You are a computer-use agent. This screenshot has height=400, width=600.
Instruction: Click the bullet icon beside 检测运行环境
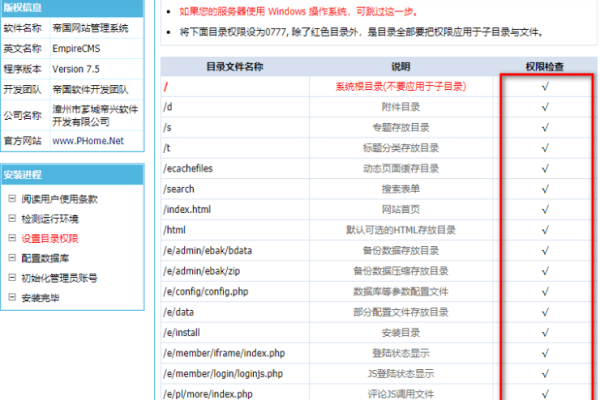click(x=12, y=218)
